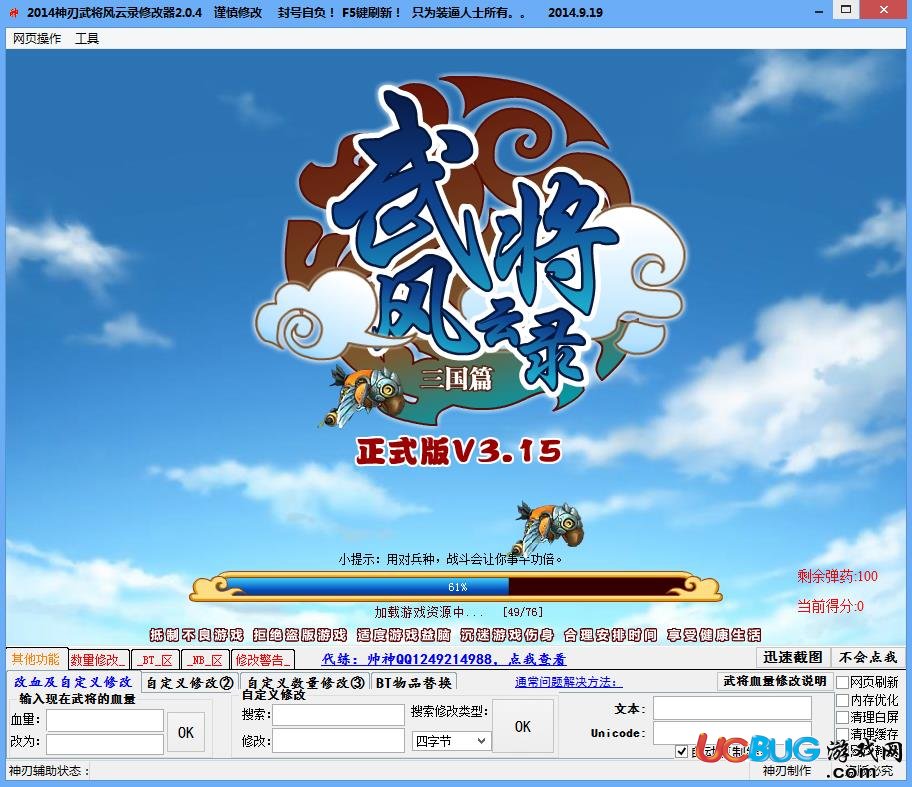This screenshot has width=912, height=787.
Task: Click the Unicode input field
Action: [732, 733]
